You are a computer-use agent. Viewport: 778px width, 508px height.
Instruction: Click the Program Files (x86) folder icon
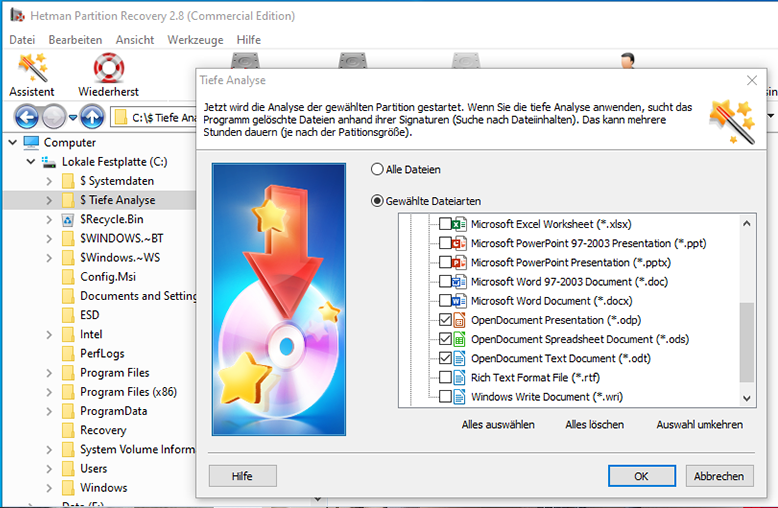(68, 392)
